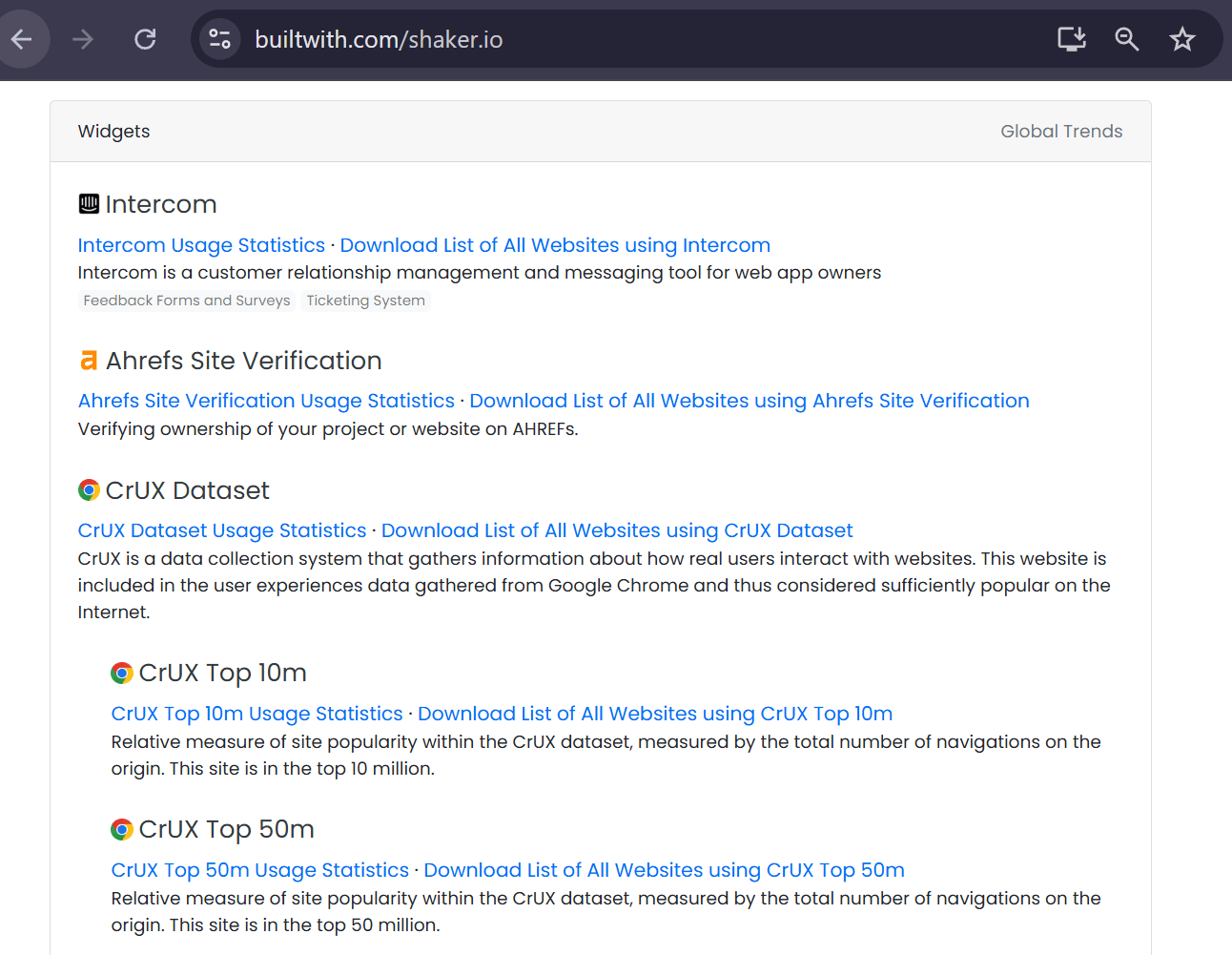Select the Ticketing System tag
Viewport: 1232px width, 955px height.
(365, 301)
